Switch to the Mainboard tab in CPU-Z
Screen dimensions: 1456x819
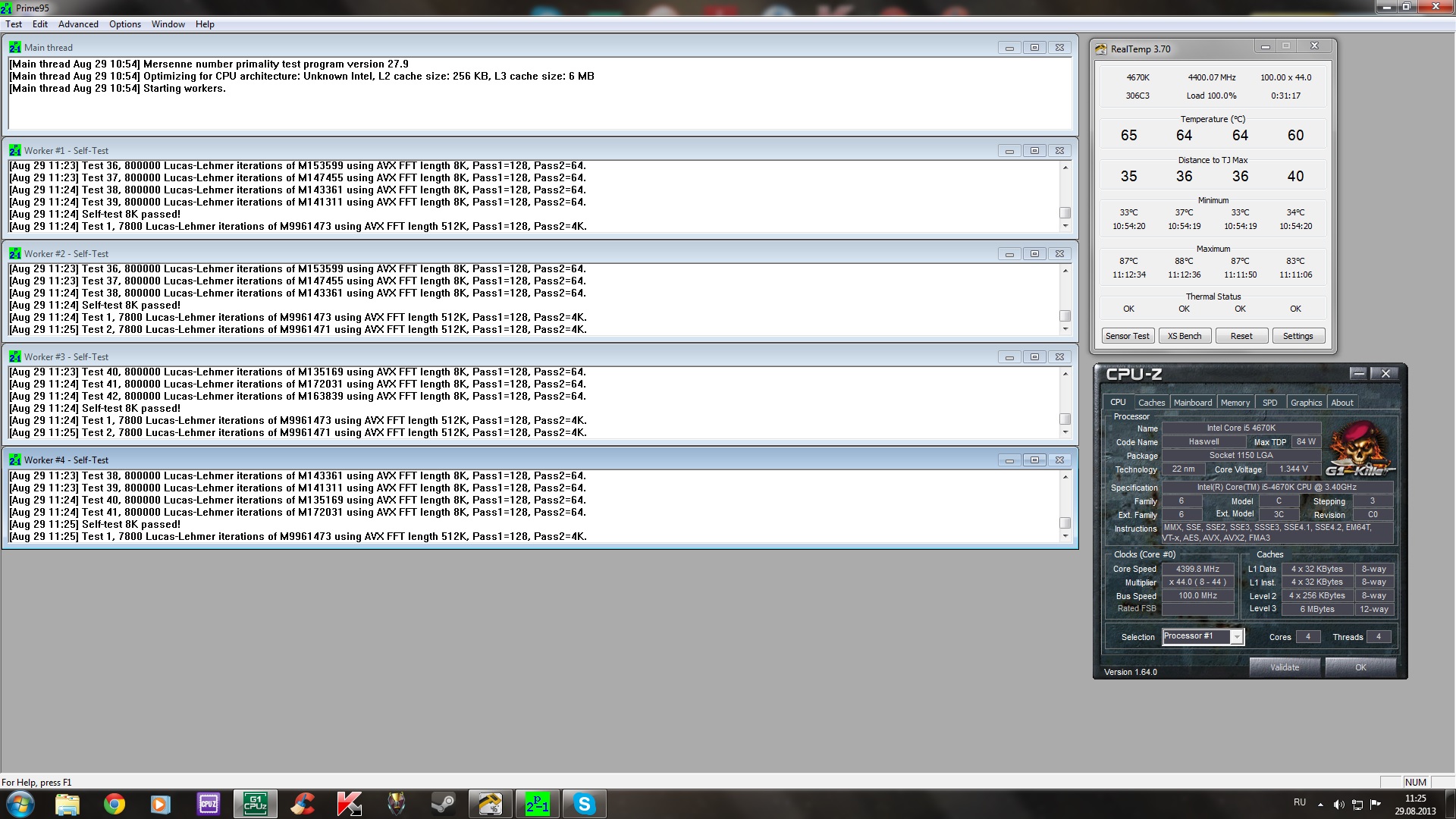pos(1192,403)
